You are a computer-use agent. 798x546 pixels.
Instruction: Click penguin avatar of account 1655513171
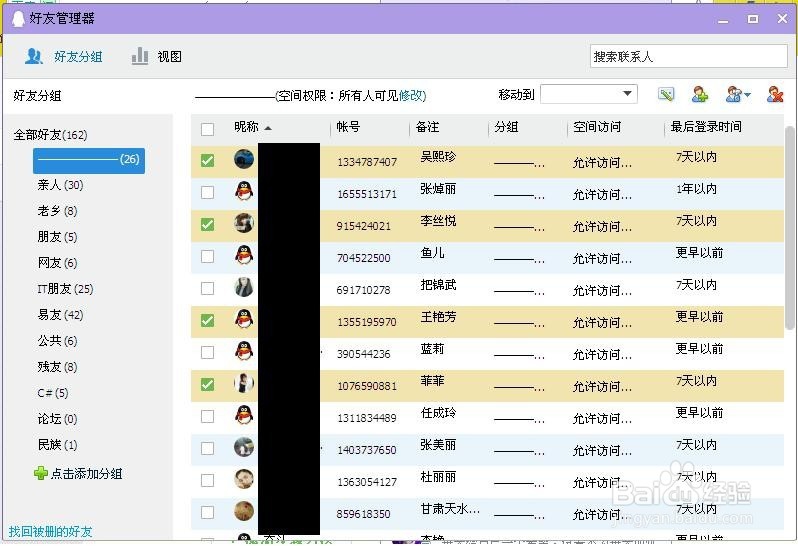[244, 191]
